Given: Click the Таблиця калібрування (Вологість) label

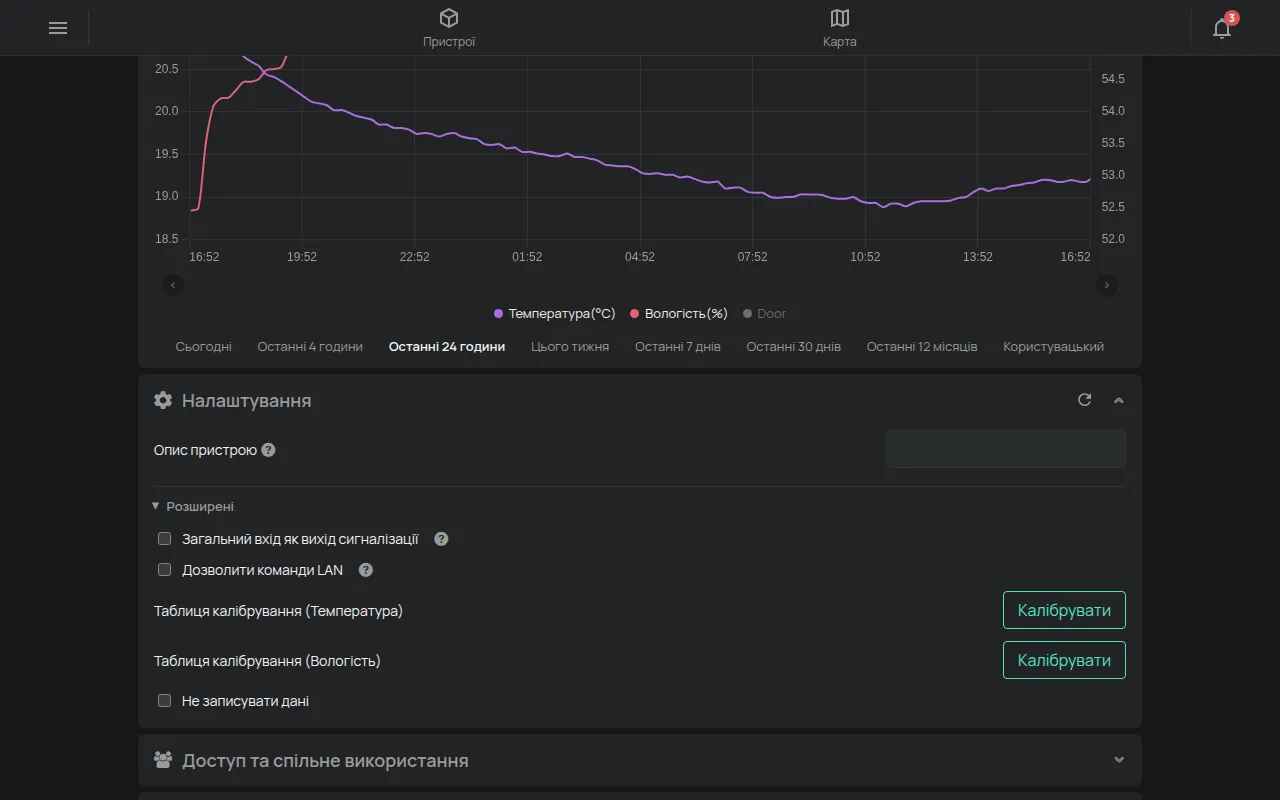Looking at the screenshot, I should click(x=267, y=660).
